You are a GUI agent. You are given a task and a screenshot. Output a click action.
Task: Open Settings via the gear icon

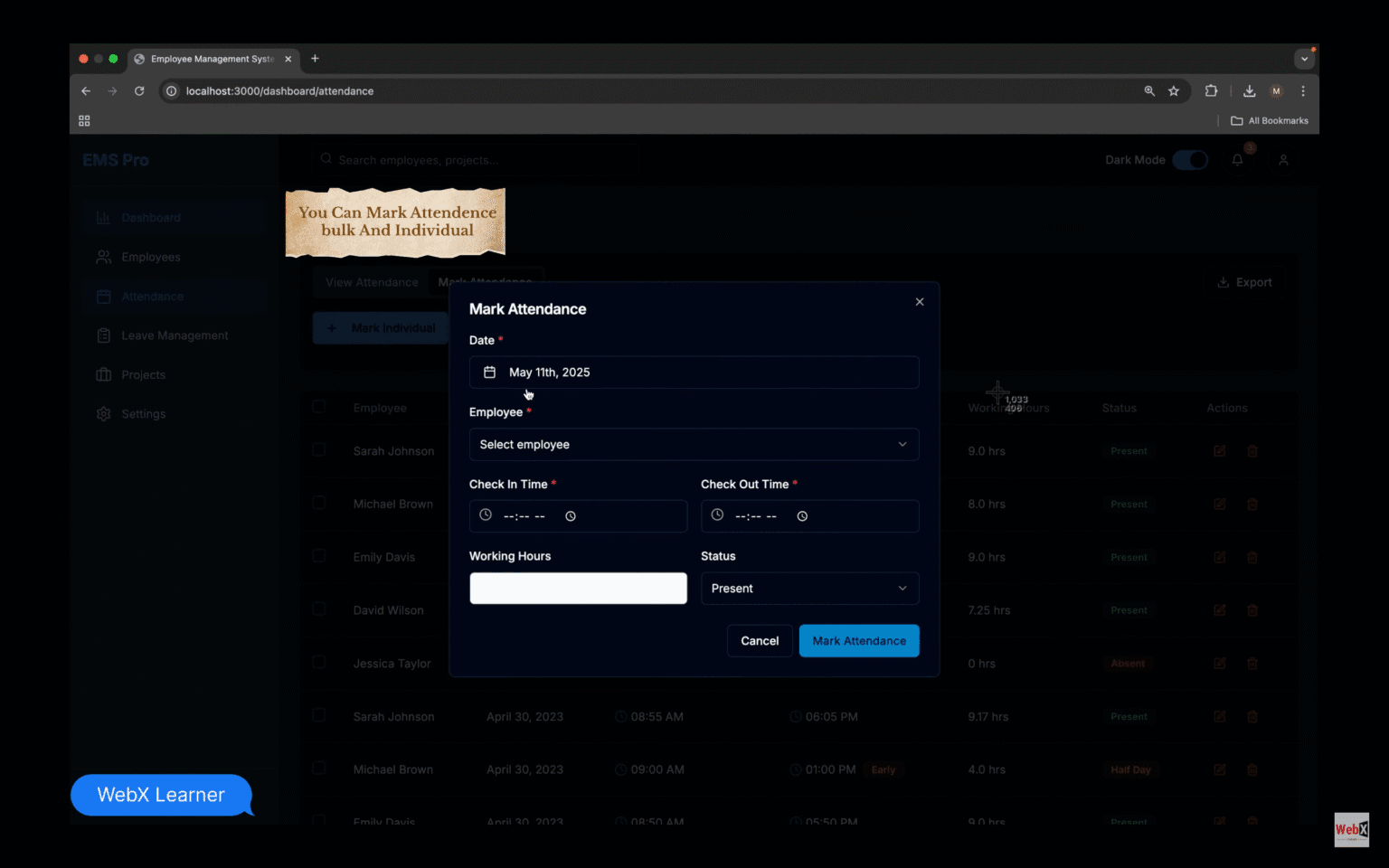click(103, 413)
